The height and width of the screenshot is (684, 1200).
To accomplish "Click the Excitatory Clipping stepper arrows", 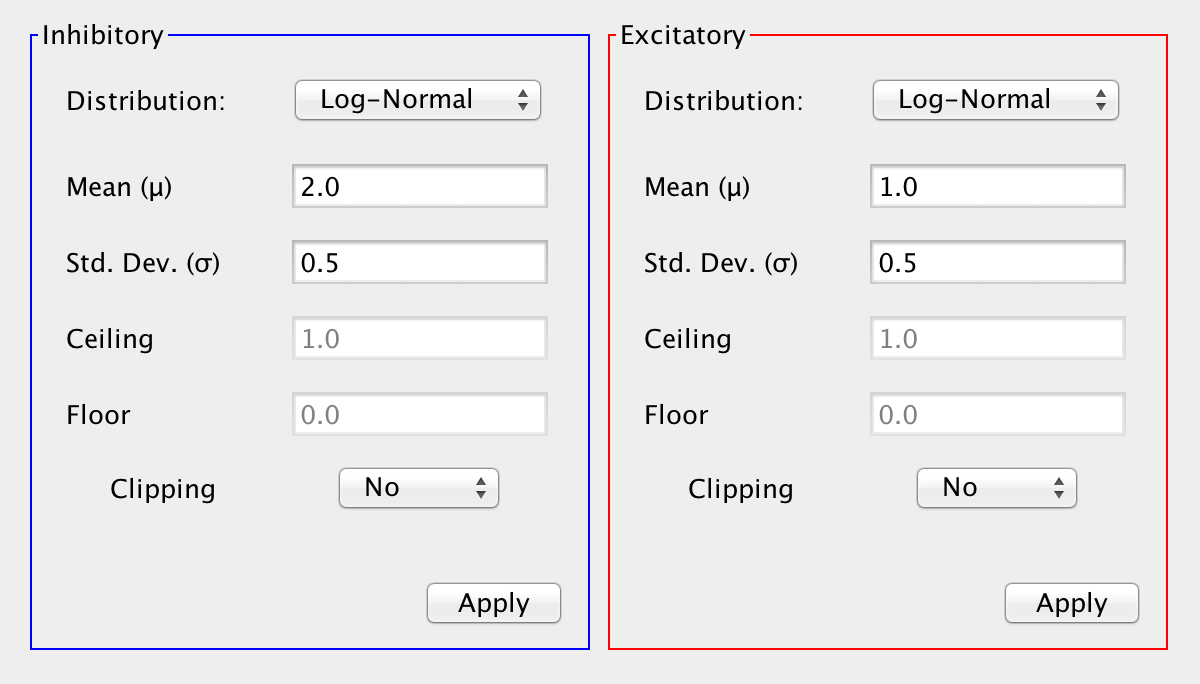I will (x=1059, y=488).
